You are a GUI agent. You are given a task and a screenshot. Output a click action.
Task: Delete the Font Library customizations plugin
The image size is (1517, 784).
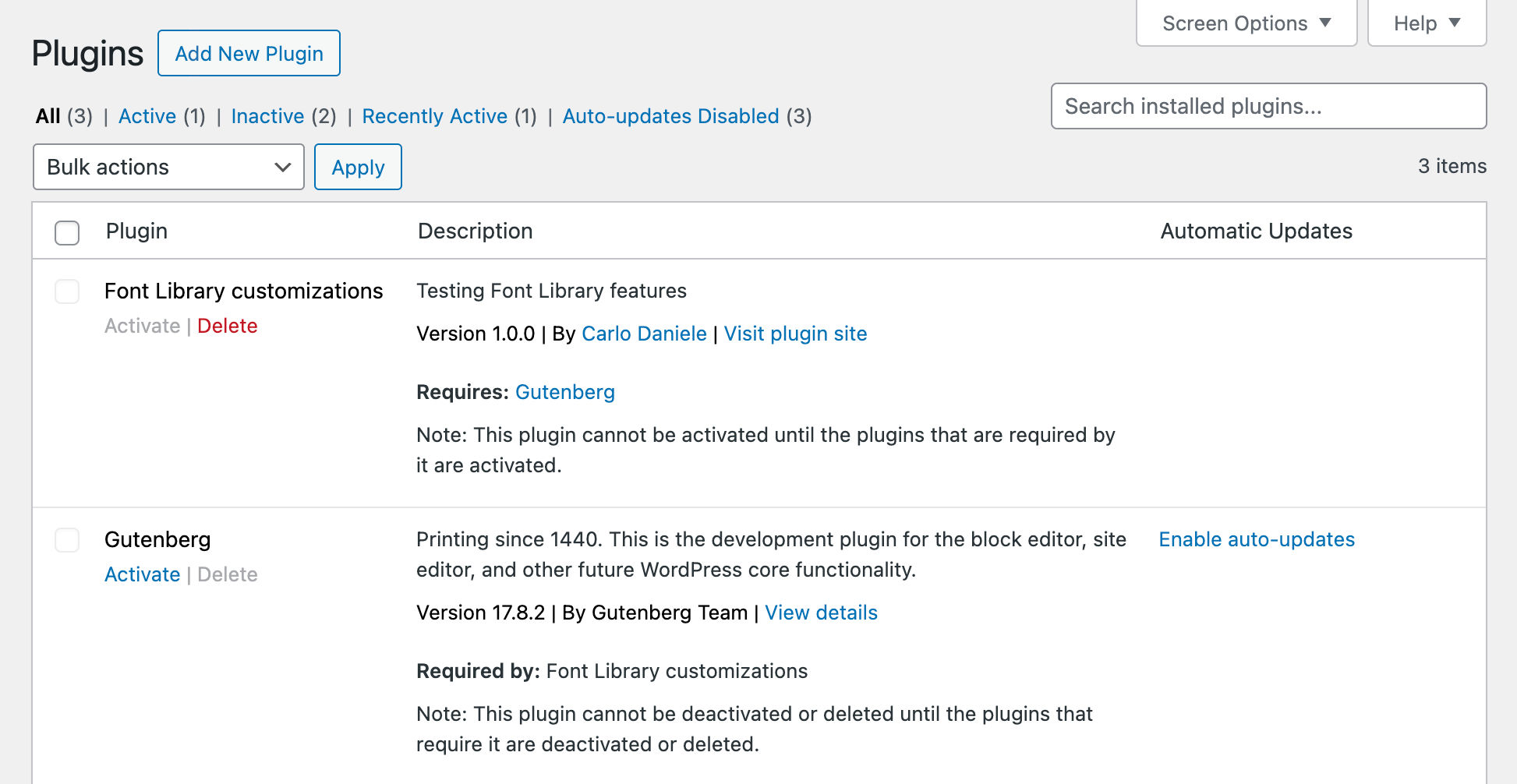228,326
